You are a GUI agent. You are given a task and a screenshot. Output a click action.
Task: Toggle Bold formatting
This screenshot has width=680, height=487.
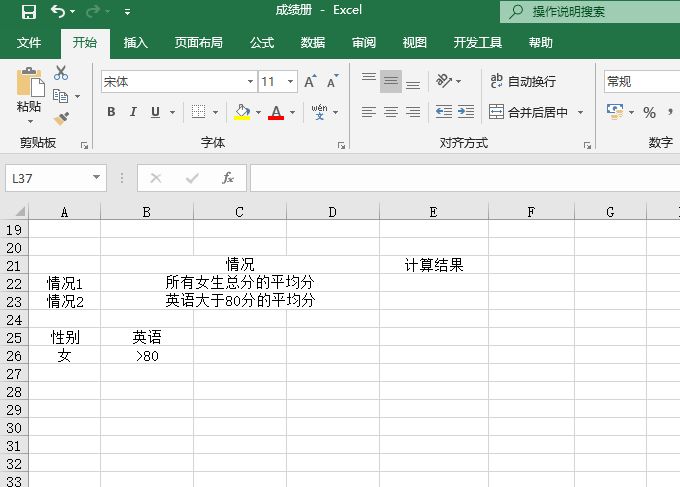111,112
